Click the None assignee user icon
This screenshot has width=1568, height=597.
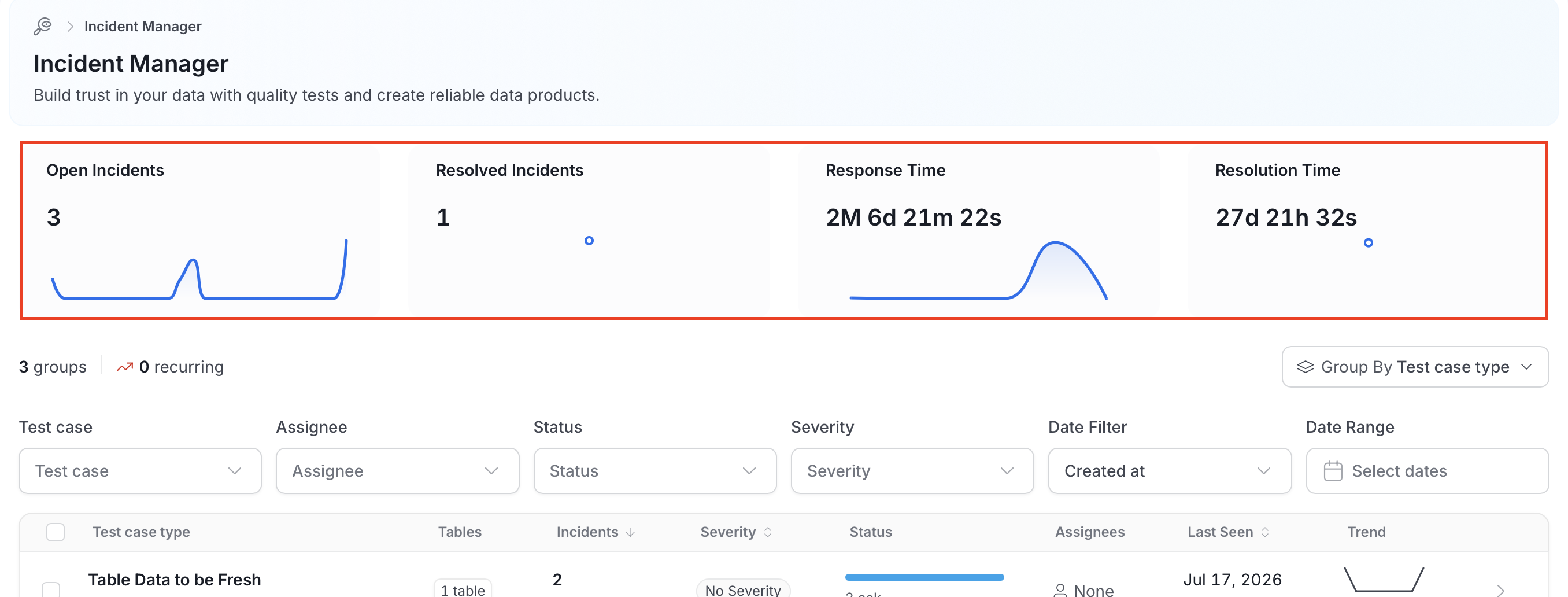(x=1060, y=589)
